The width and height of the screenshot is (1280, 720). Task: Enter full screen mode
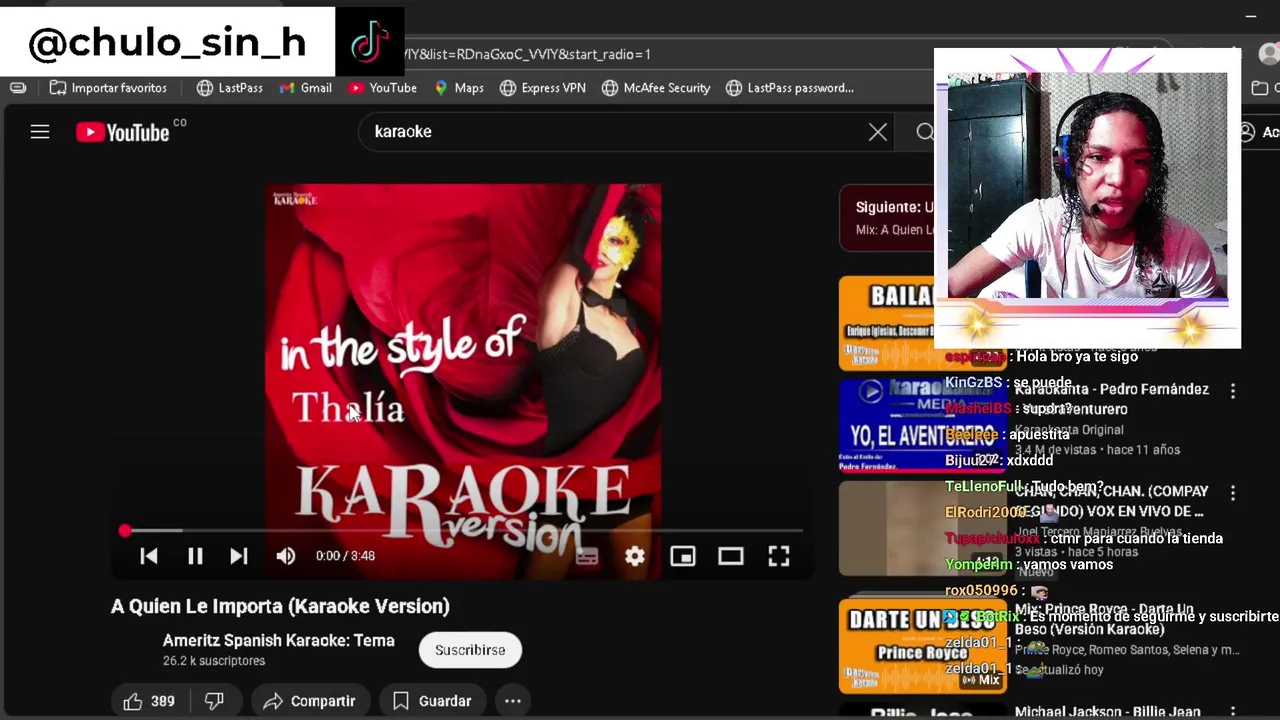[779, 556]
